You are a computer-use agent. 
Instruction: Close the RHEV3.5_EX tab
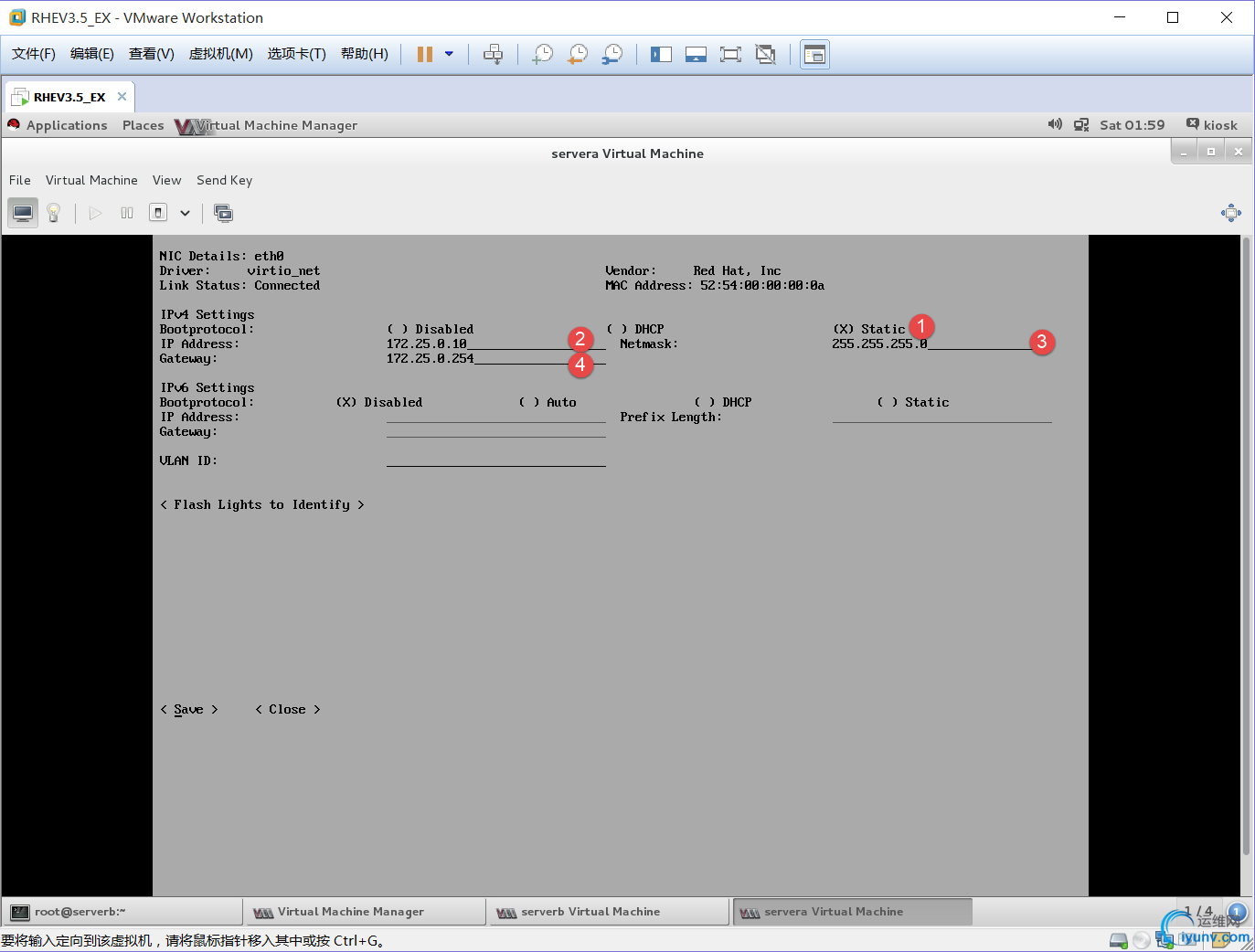[x=122, y=96]
